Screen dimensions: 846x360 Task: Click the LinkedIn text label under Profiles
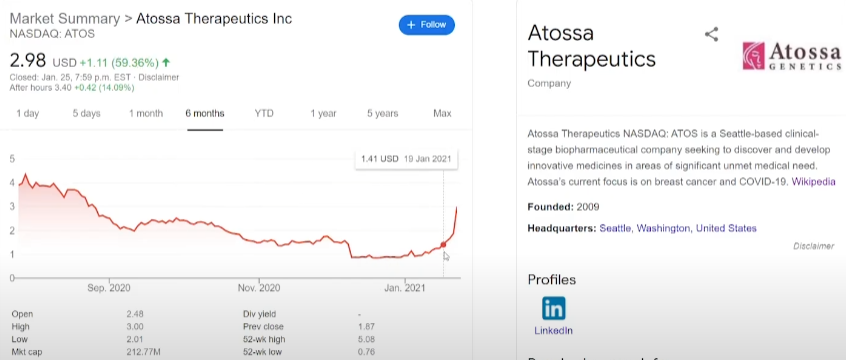[553, 331]
